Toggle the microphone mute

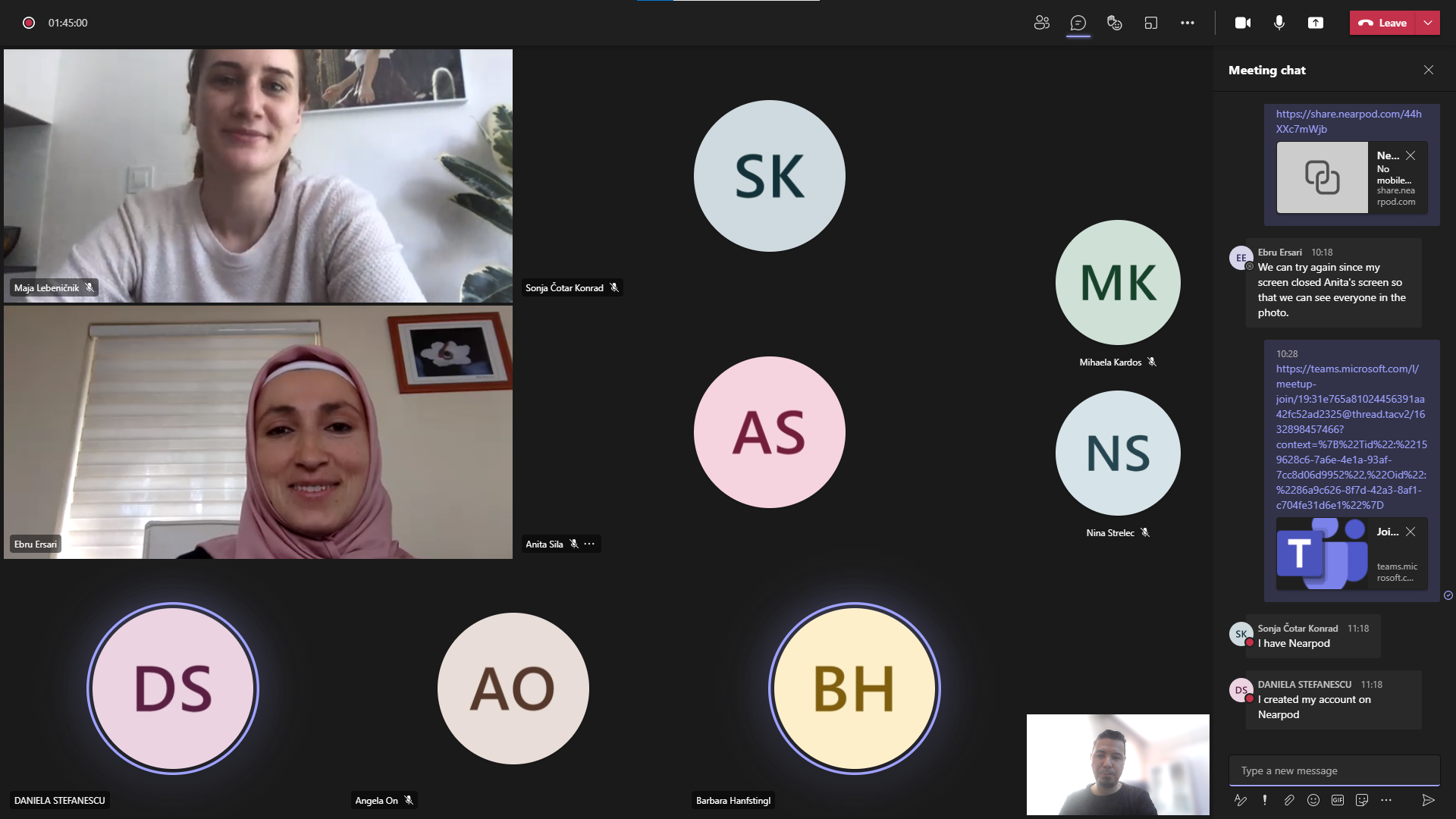(1279, 23)
